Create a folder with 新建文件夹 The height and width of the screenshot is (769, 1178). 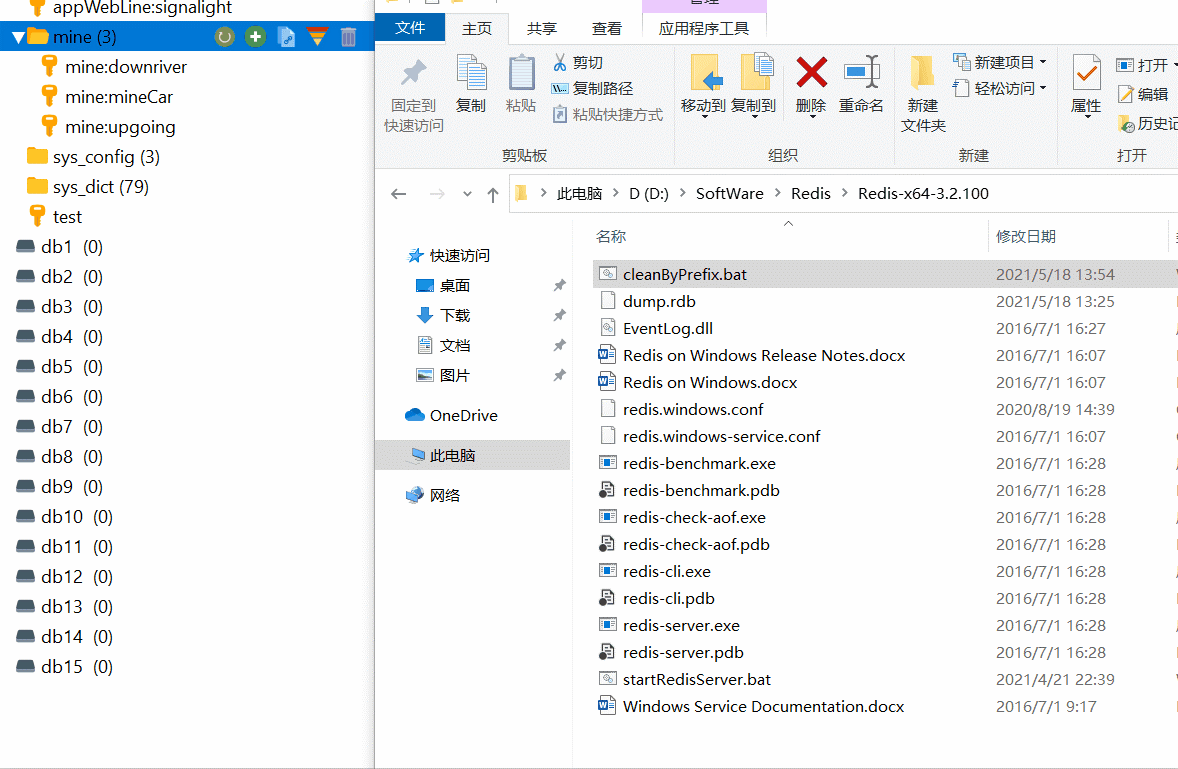coord(923,94)
